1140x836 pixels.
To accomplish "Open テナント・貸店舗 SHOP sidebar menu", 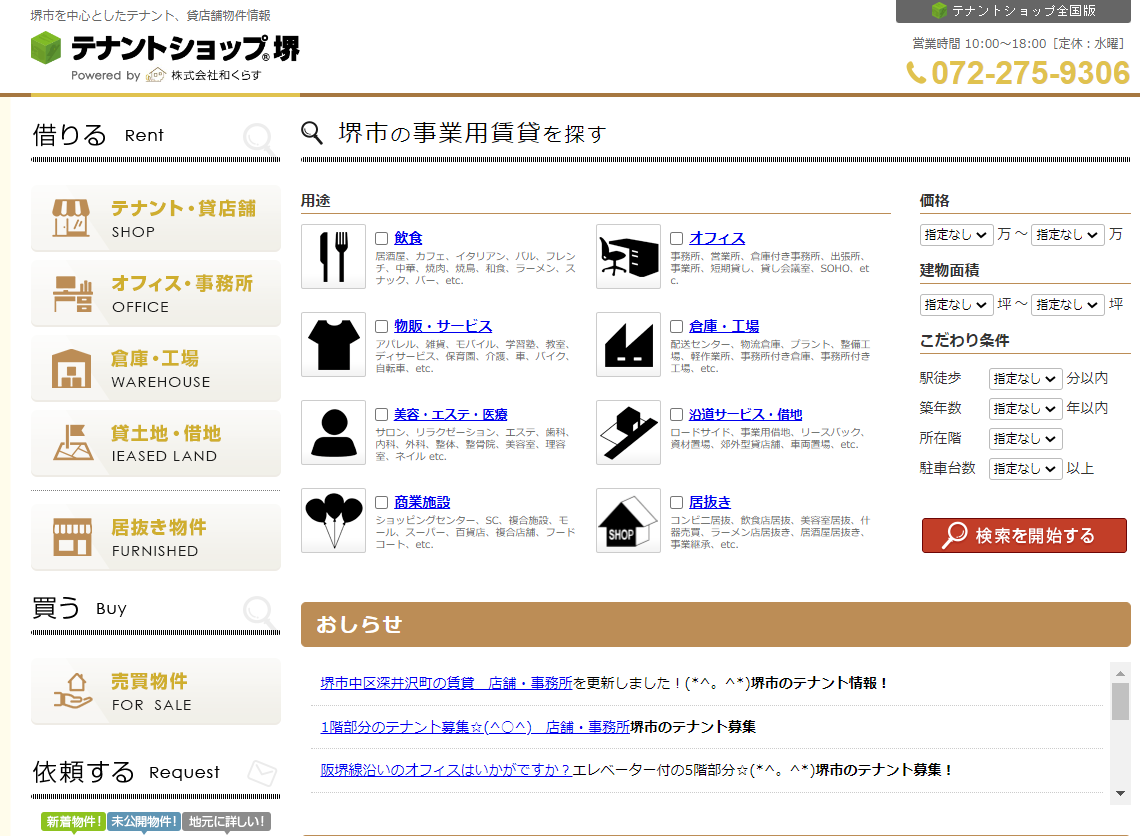I will click(x=156, y=218).
